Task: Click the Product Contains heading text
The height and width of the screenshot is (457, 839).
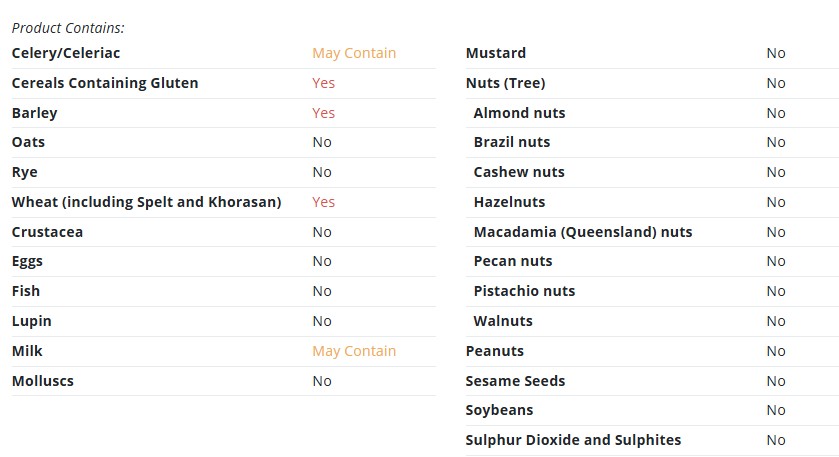Action: pos(68,28)
